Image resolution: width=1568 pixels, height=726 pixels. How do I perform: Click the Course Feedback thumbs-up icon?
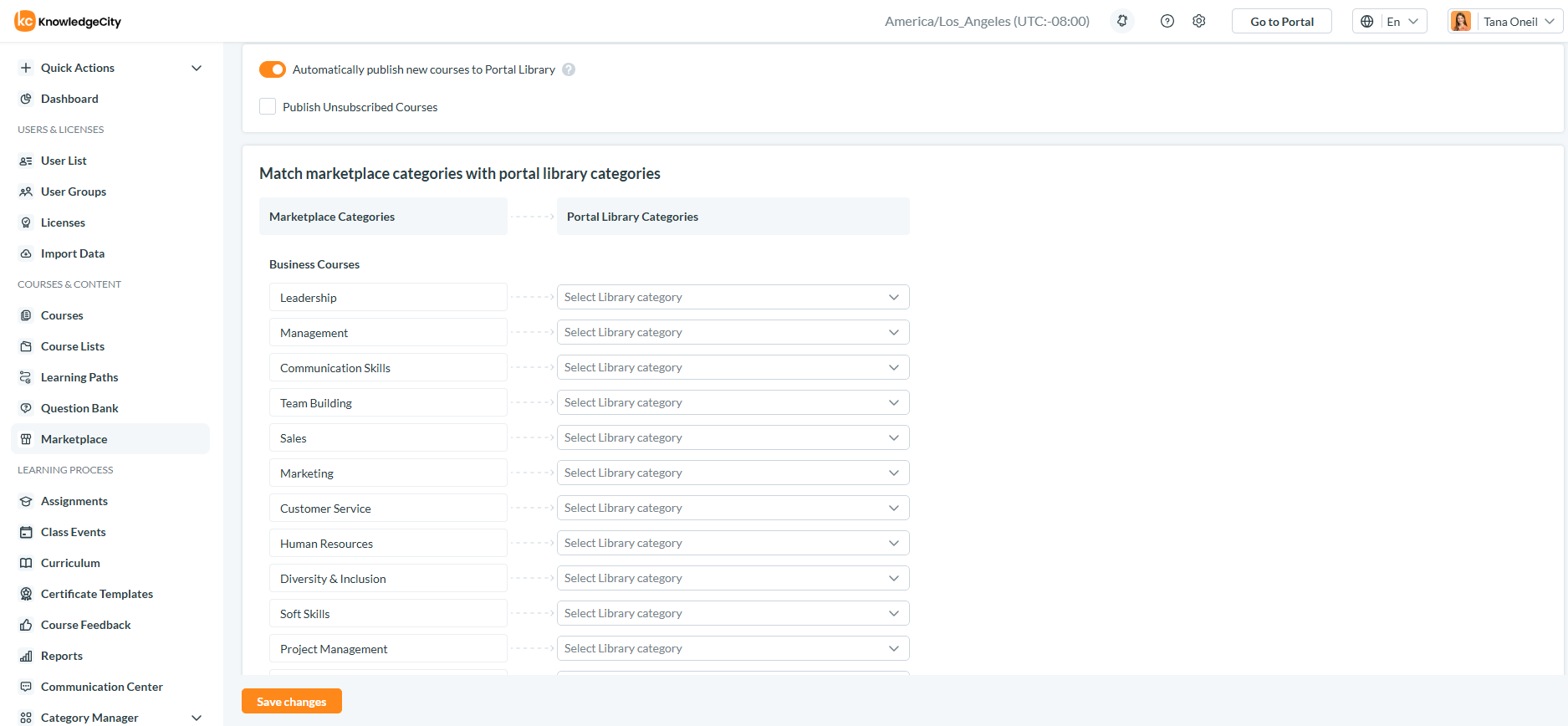26,625
